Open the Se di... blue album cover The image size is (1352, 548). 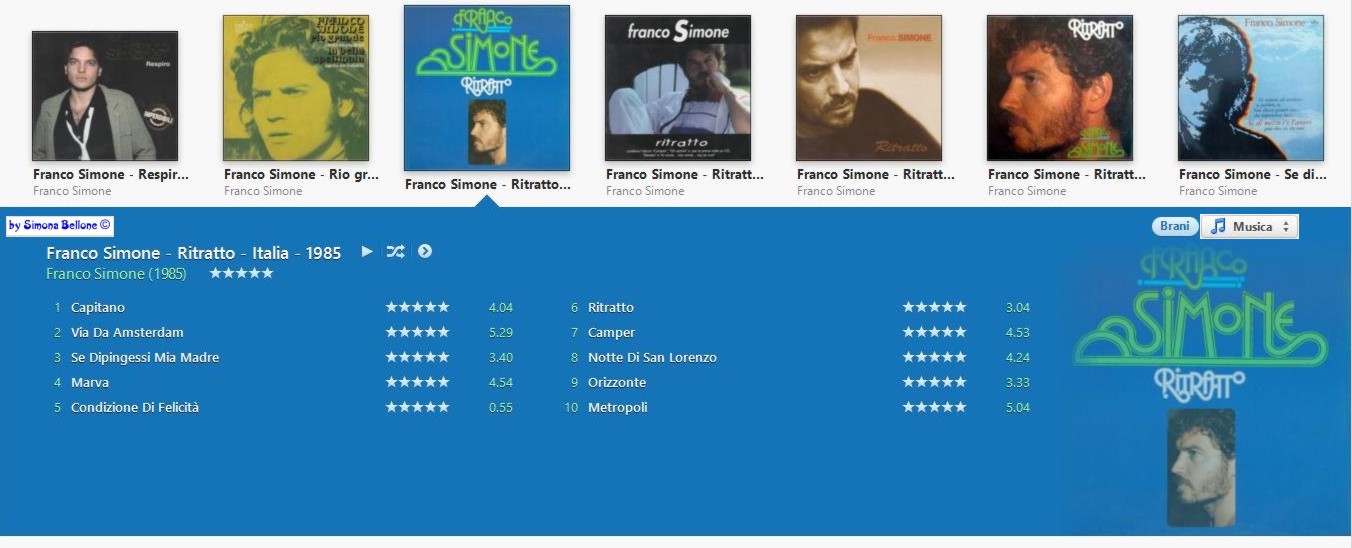point(1251,88)
